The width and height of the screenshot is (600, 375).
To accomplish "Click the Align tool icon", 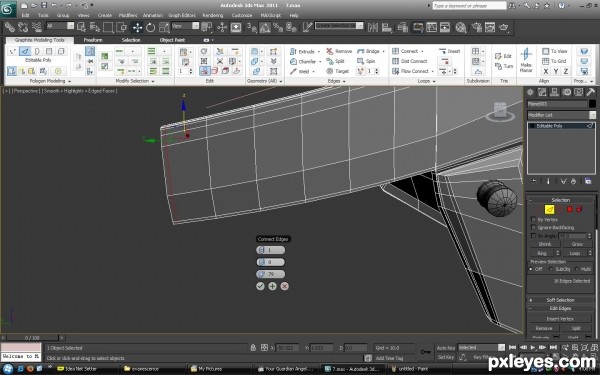I will click(x=387, y=28).
